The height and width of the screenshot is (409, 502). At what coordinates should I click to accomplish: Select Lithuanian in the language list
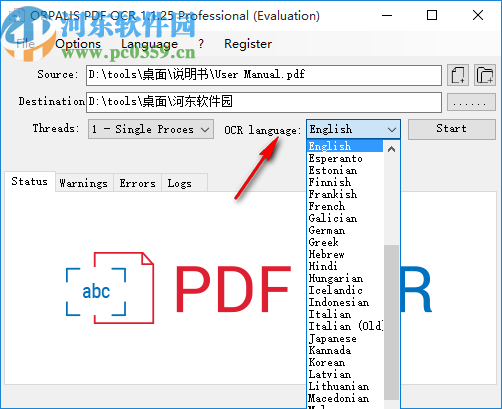[x=345, y=386]
